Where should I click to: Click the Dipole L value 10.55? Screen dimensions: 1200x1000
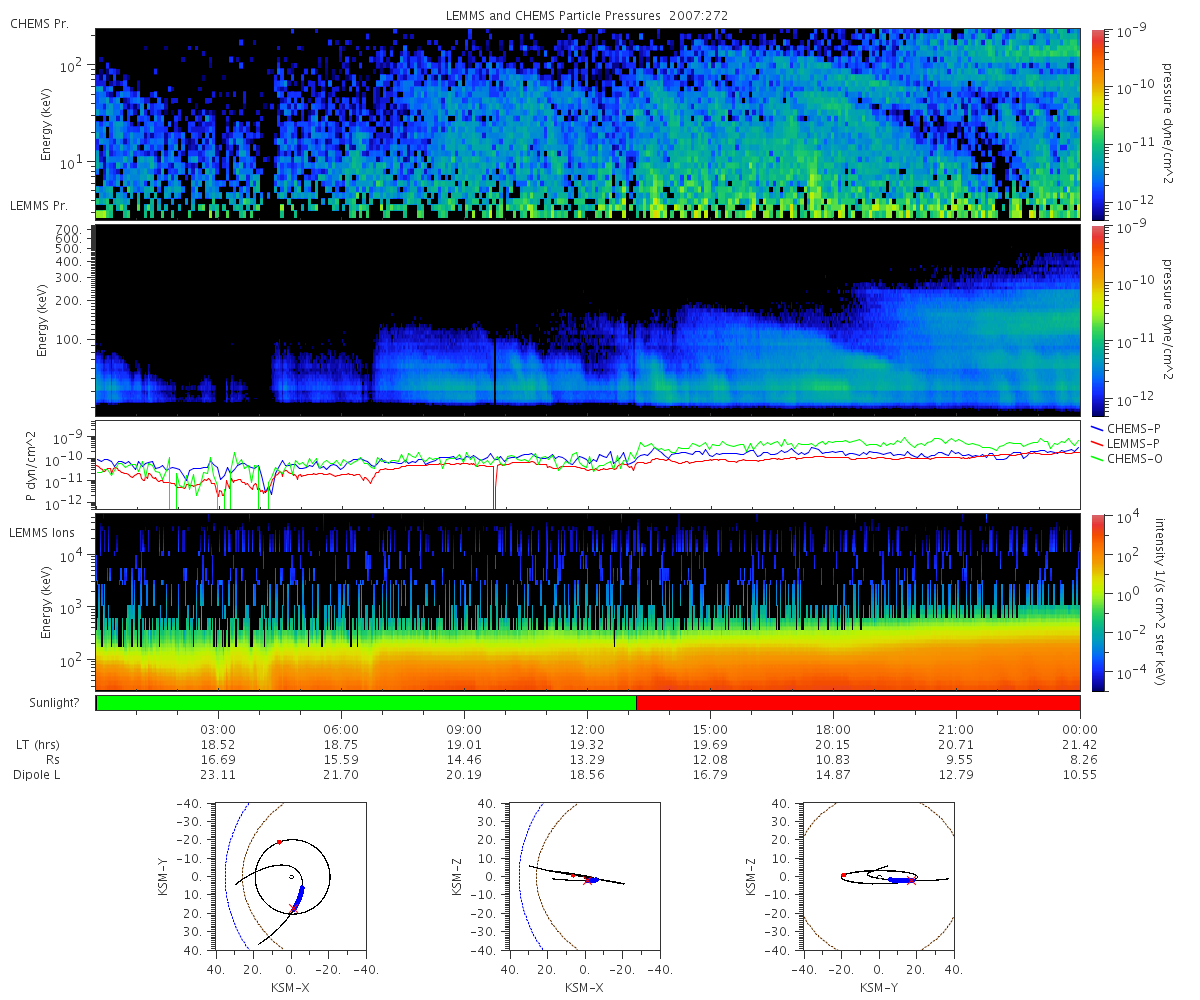point(1080,775)
